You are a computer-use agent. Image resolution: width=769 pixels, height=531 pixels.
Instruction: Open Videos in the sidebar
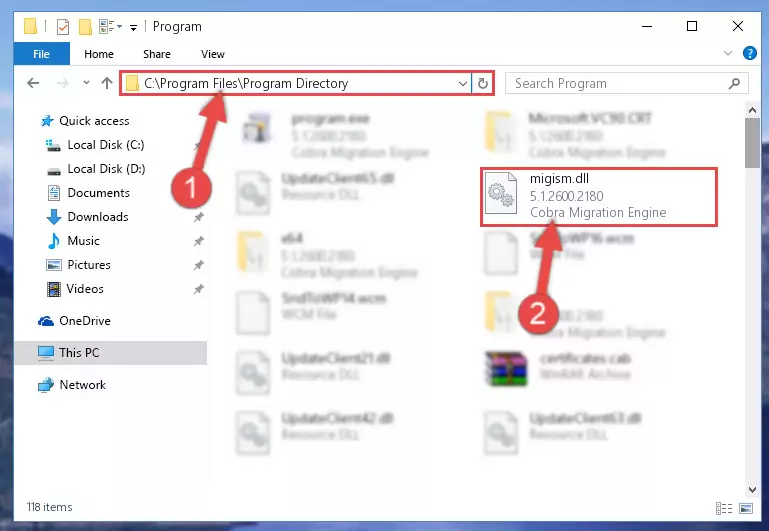[85, 289]
